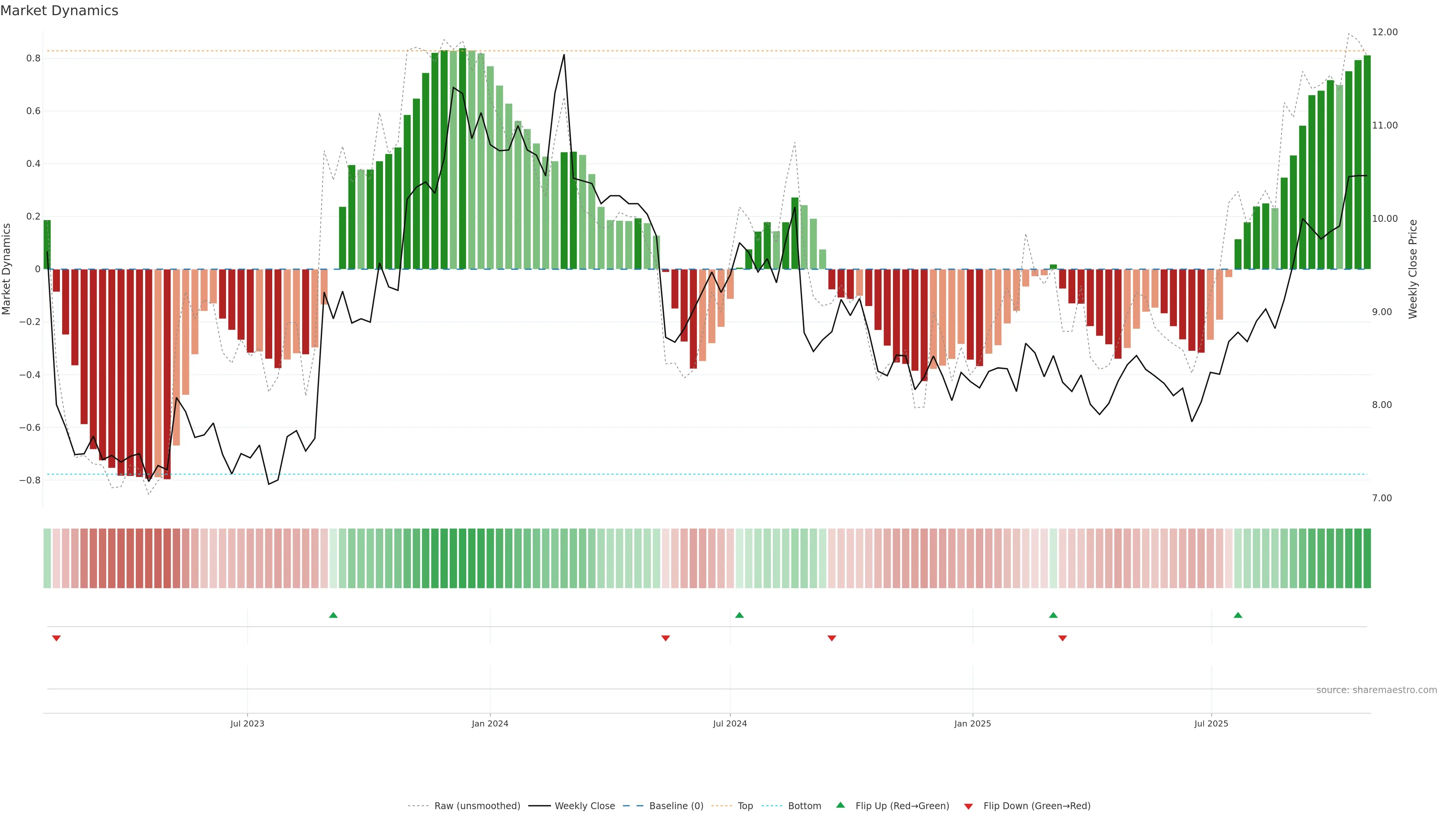Click the Jul 2023 x-axis label
This screenshot has width=1456, height=819.
[247, 723]
